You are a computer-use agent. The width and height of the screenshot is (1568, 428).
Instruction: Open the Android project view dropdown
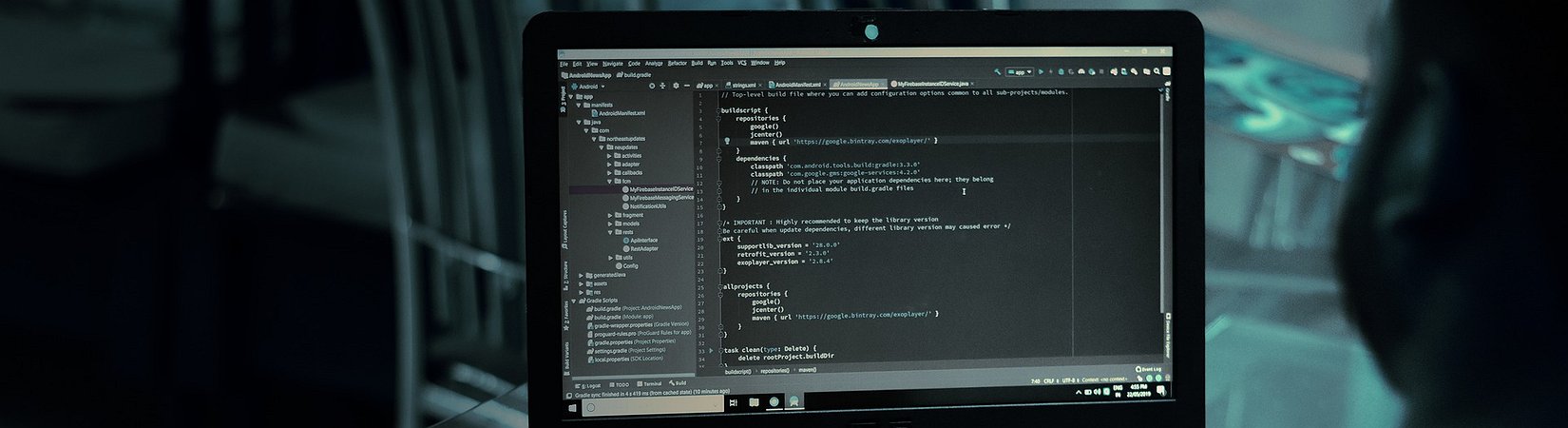588,87
